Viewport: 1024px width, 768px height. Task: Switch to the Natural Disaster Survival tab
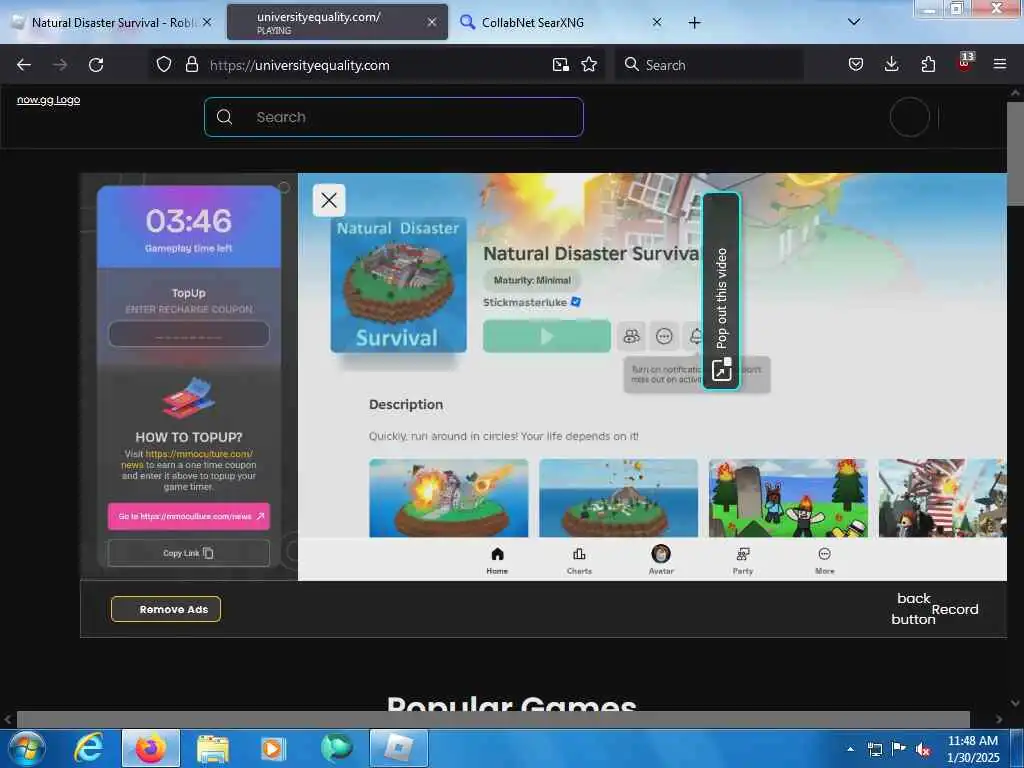[112, 22]
